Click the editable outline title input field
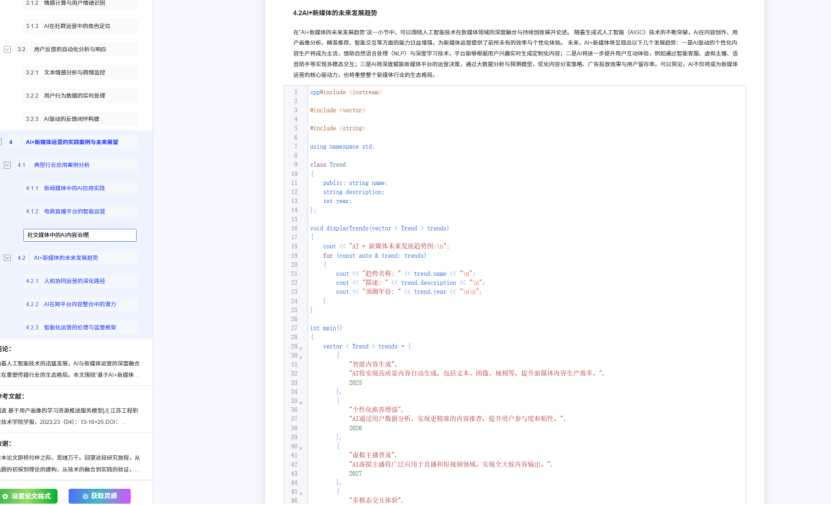This screenshot has width=831, height=505. pos(80,235)
